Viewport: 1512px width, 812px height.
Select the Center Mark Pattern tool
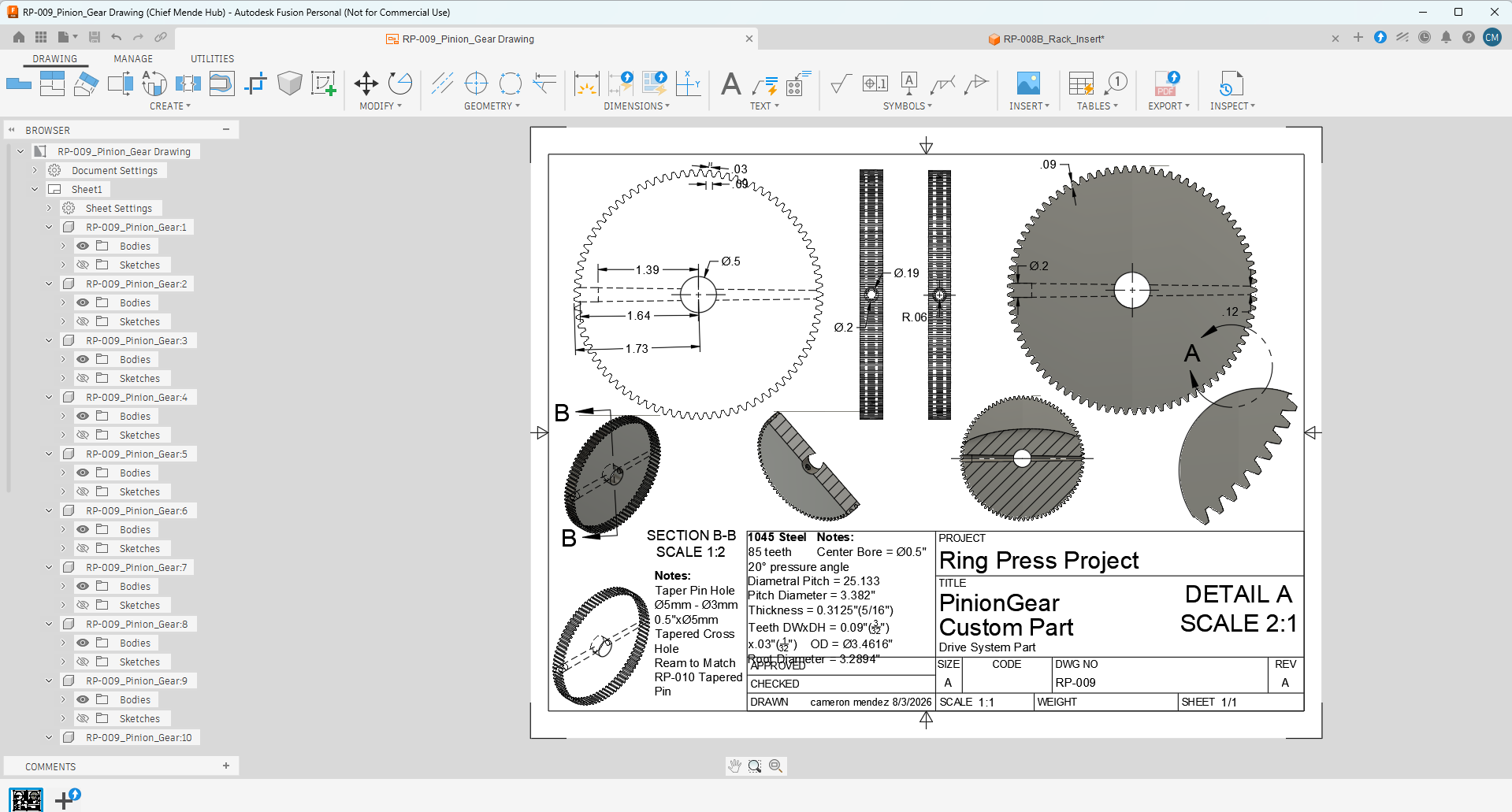[x=511, y=83]
